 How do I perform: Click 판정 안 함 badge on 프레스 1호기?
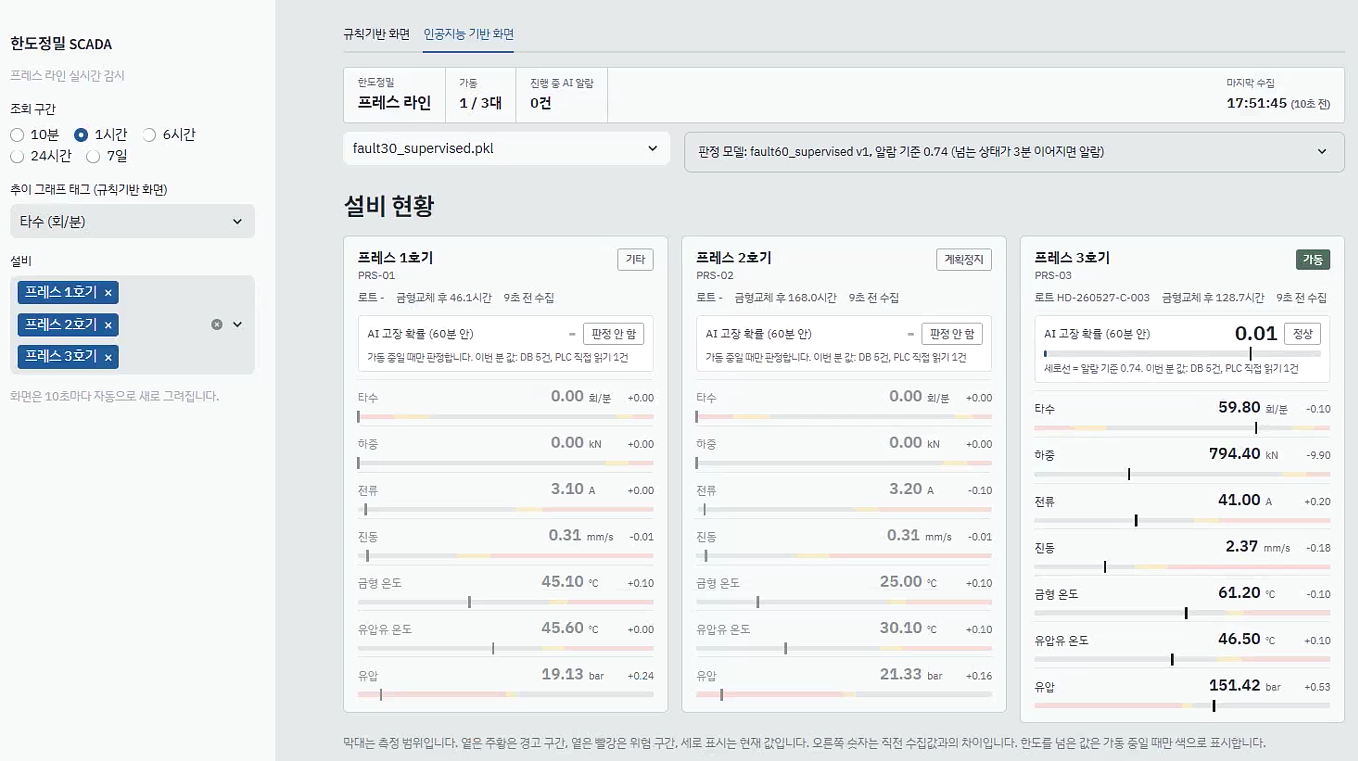(614, 334)
